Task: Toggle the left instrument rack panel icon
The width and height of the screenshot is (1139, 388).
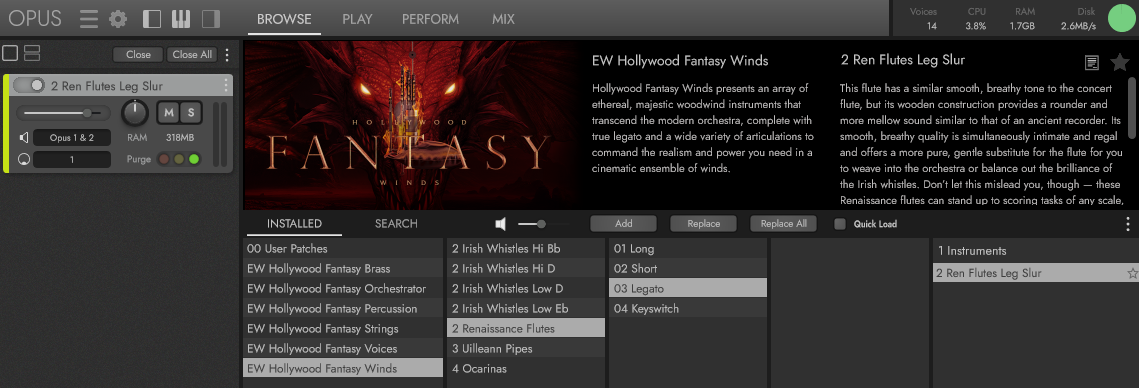Action: coord(152,19)
